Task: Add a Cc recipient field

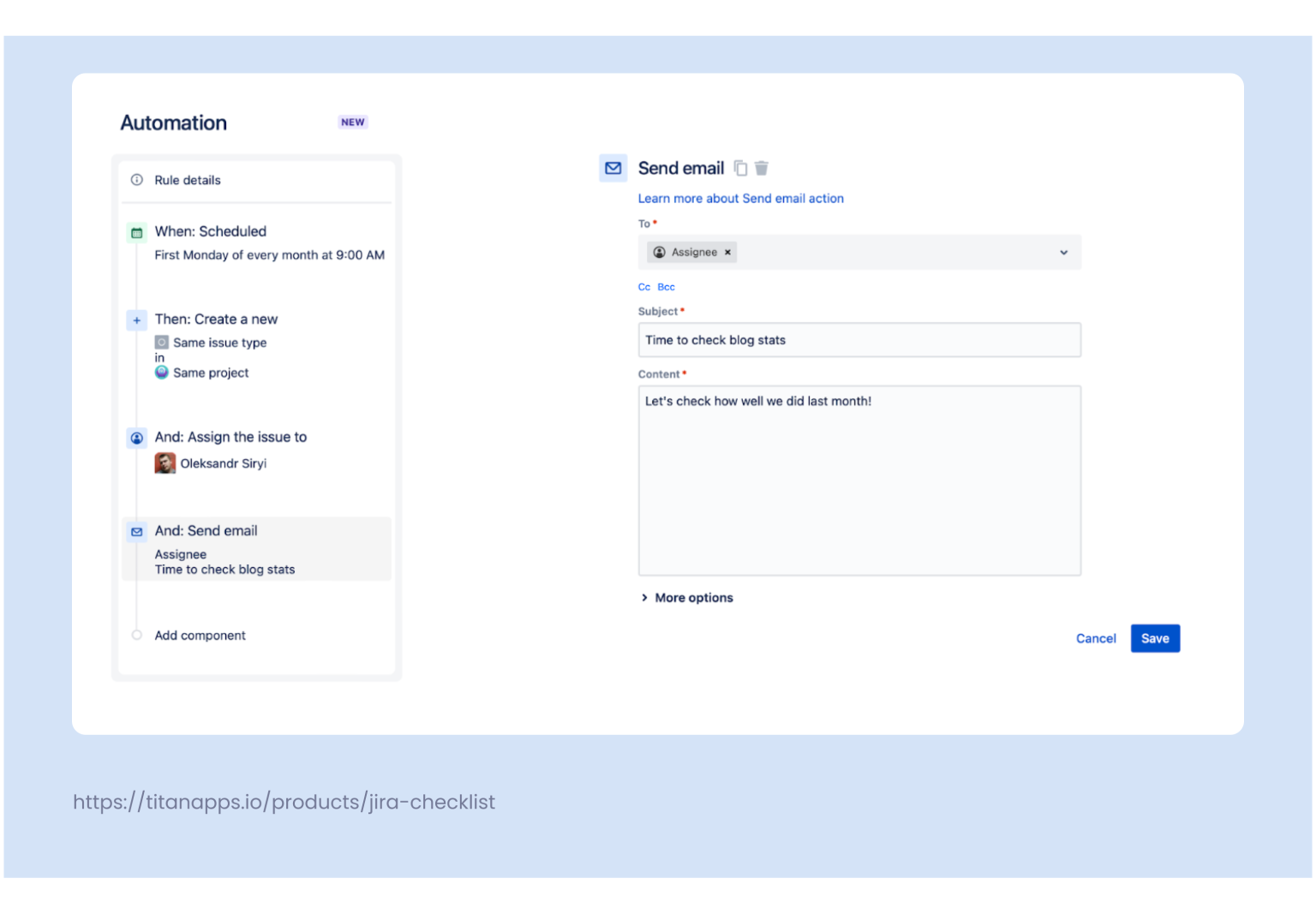Action: coord(644,286)
